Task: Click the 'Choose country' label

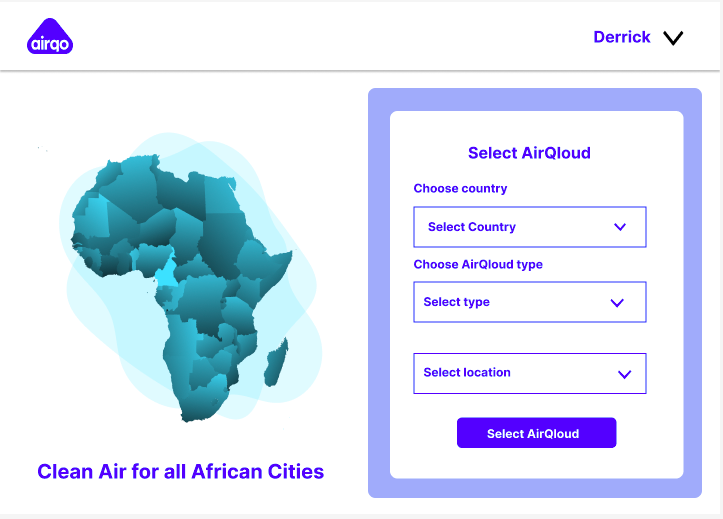Action: [x=460, y=189]
